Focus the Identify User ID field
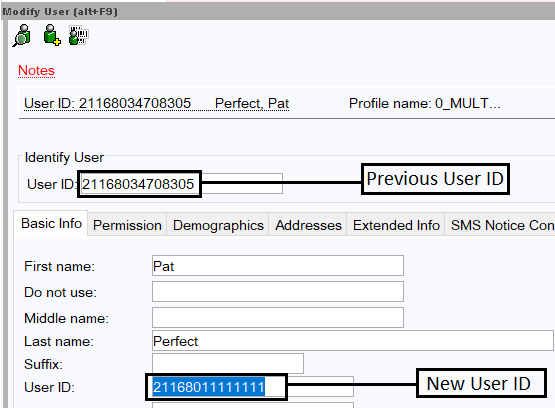The width and height of the screenshot is (555, 408). (x=182, y=184)
